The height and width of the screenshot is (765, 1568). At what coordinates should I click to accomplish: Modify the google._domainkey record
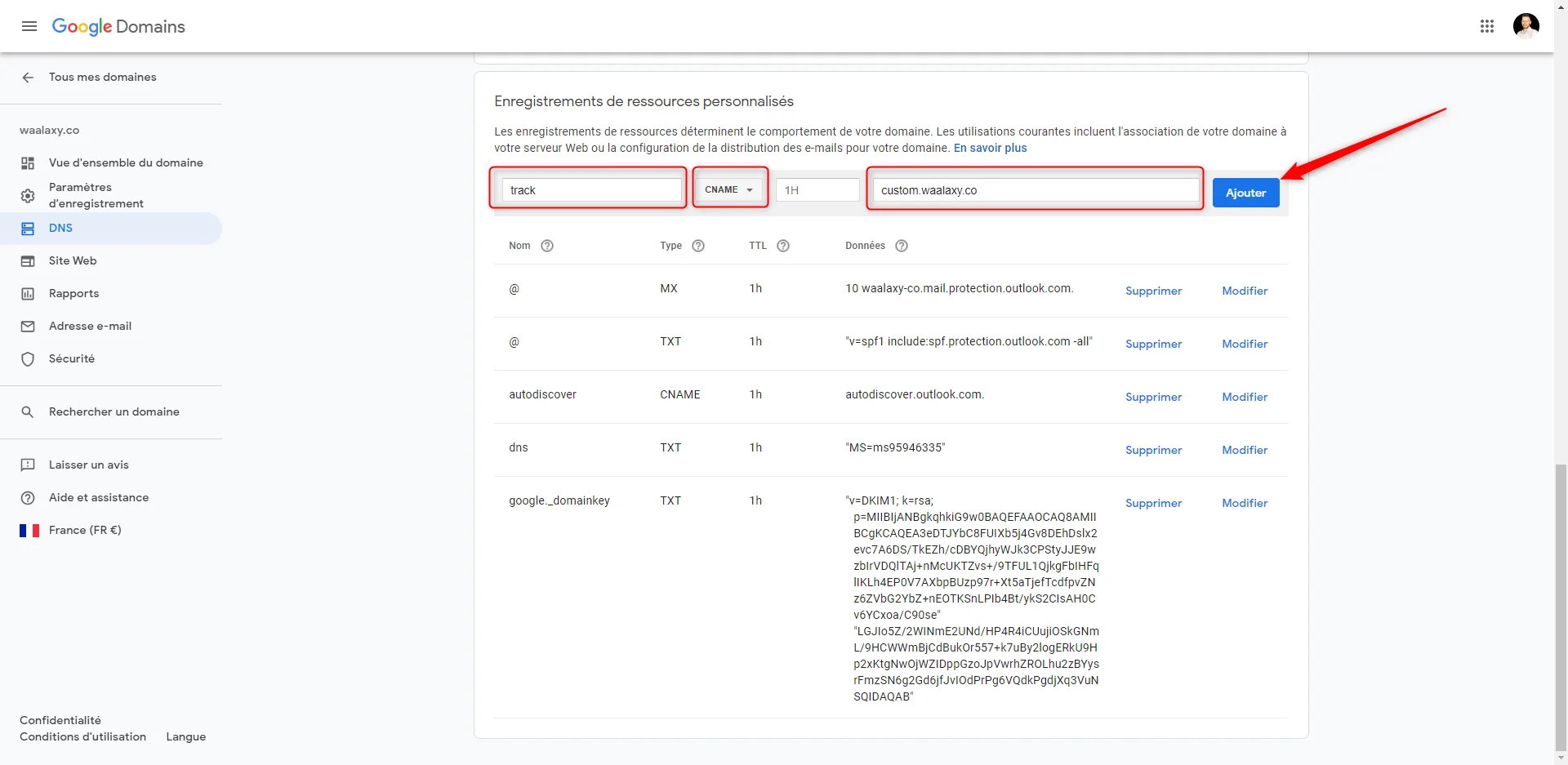point(1245,503)
